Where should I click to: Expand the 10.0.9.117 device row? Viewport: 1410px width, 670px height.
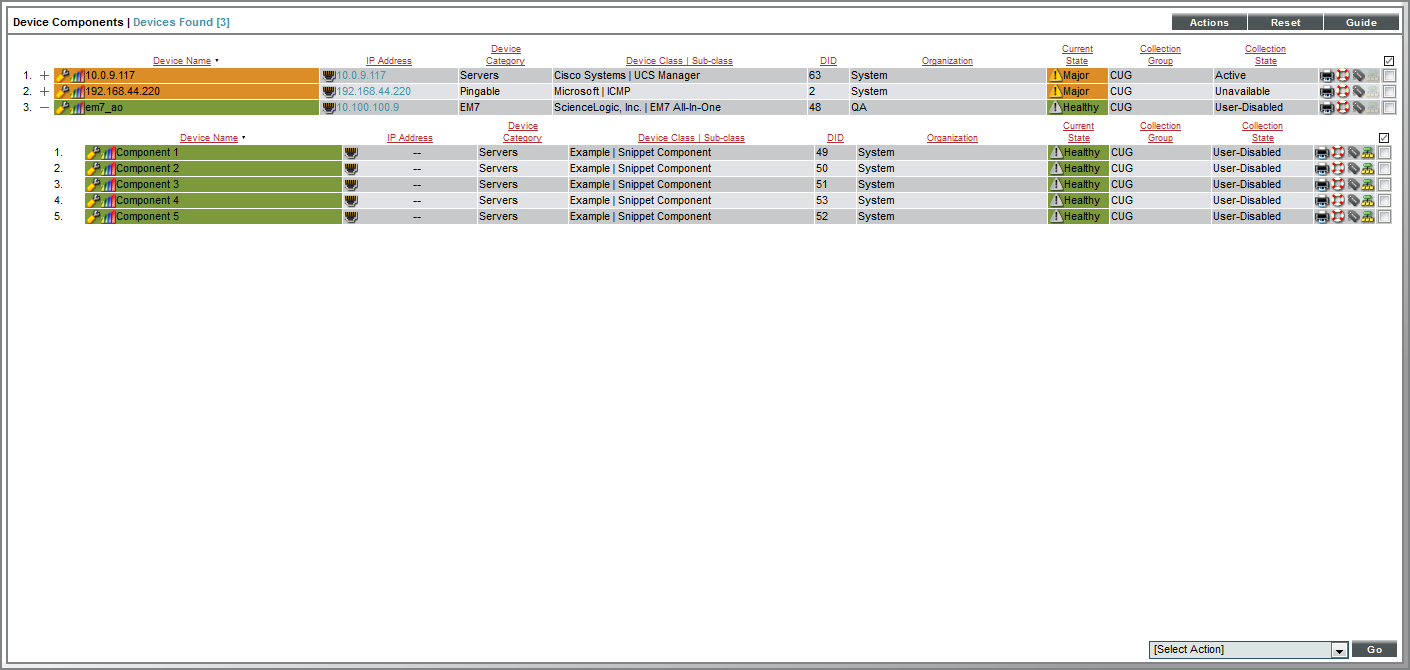[x=44, y=76]
